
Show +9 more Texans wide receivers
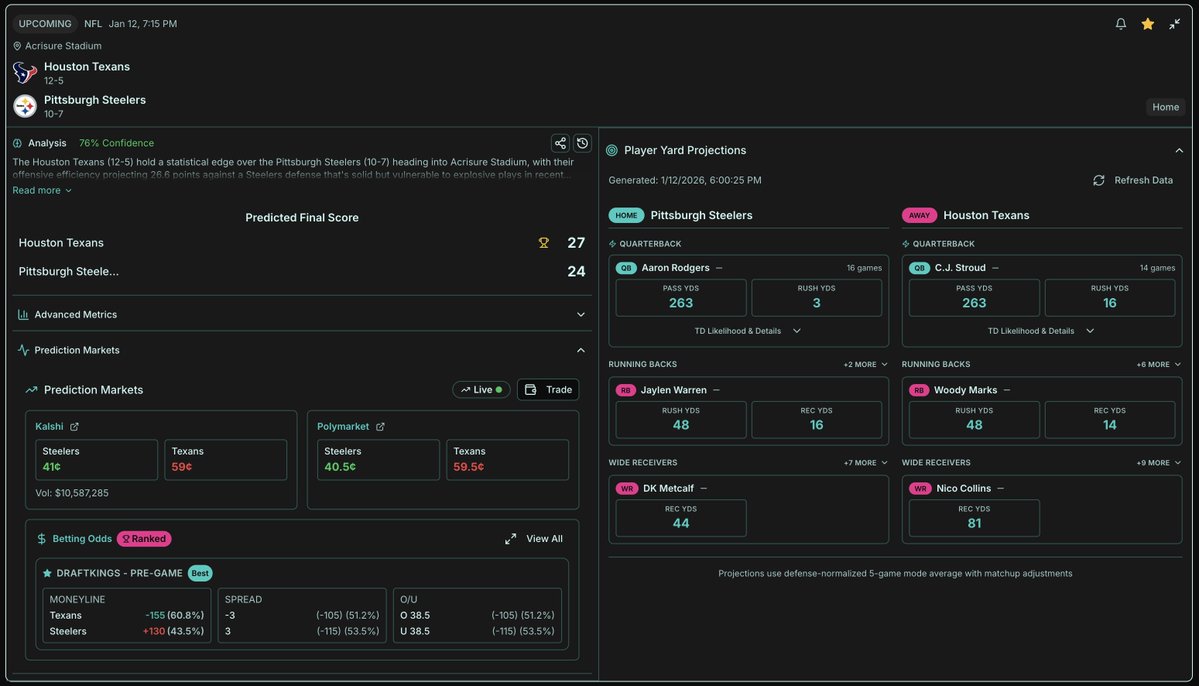pos(1158,463)
